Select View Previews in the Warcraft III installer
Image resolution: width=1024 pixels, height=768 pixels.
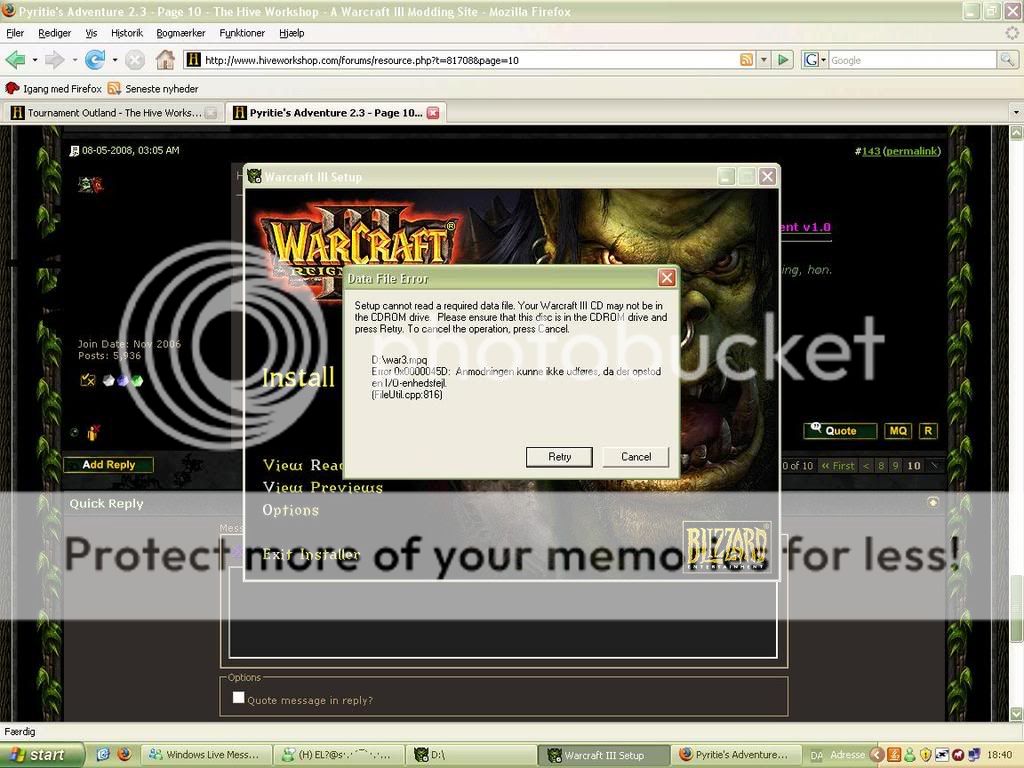pyautogui.click(x=323, y=487)
